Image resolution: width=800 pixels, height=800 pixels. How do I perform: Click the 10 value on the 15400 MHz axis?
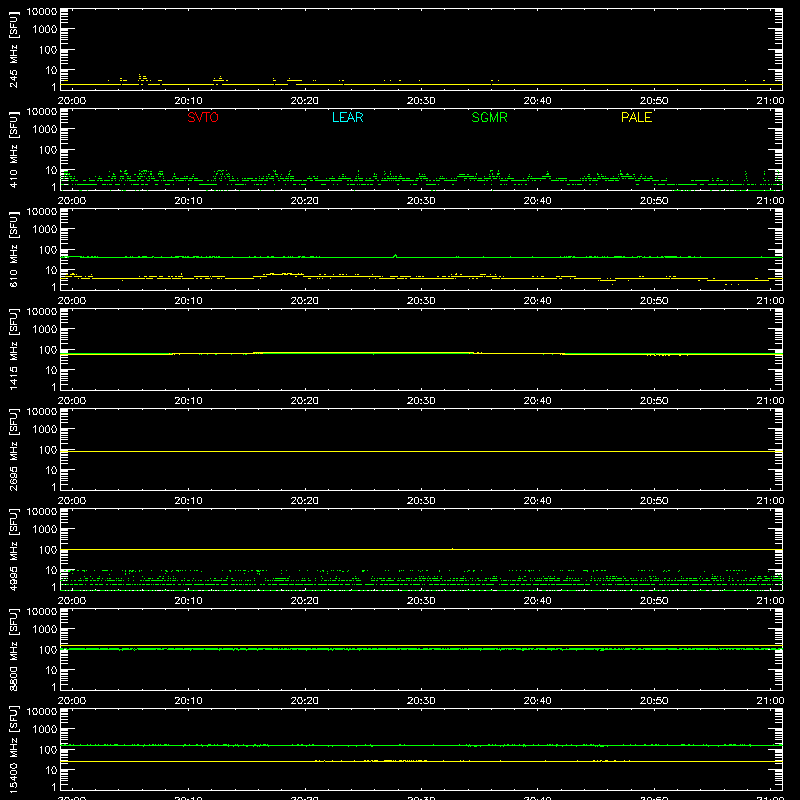[x=51, y=770]
